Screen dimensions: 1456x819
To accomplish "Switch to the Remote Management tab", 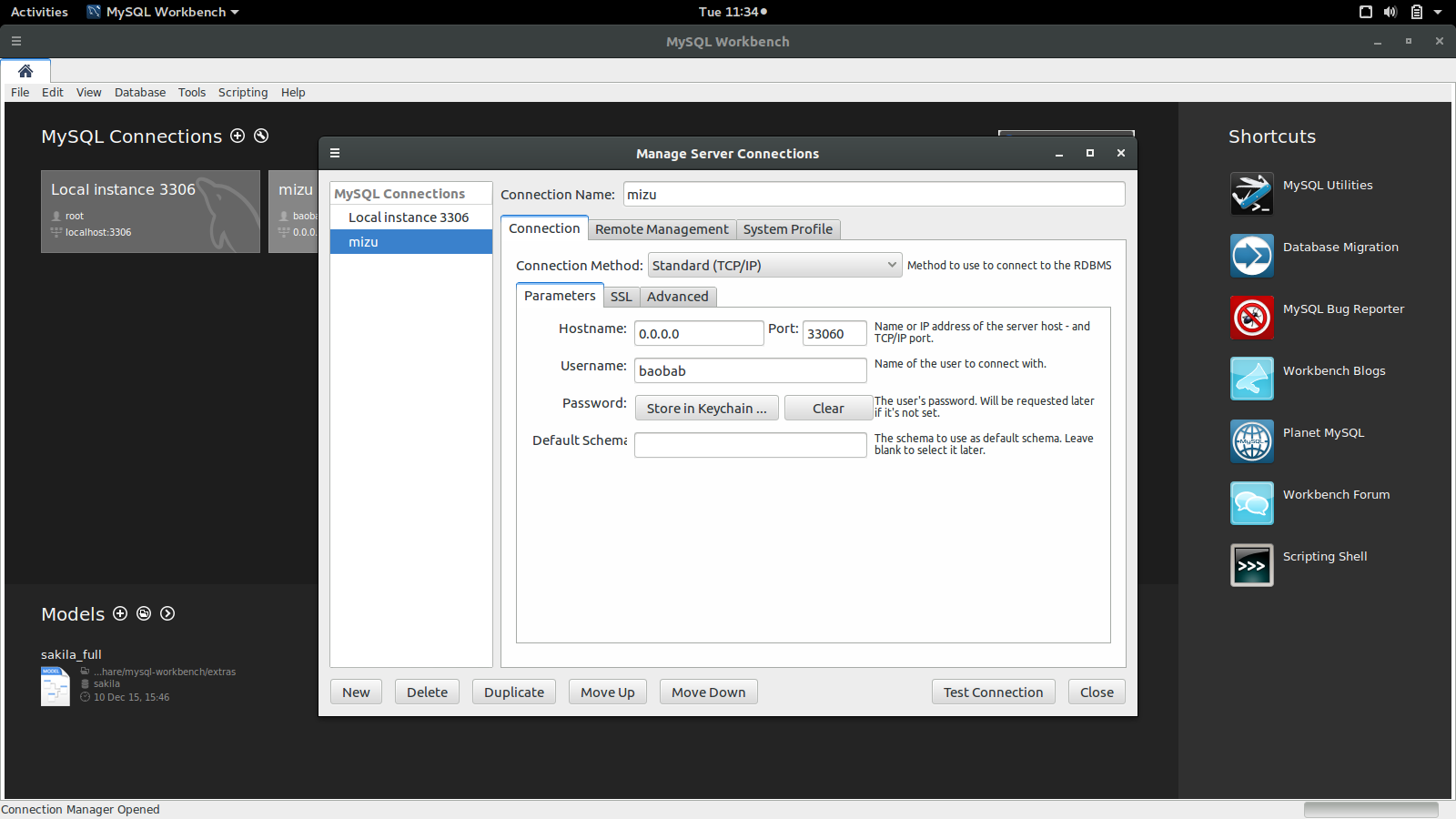I will [662, 229].
